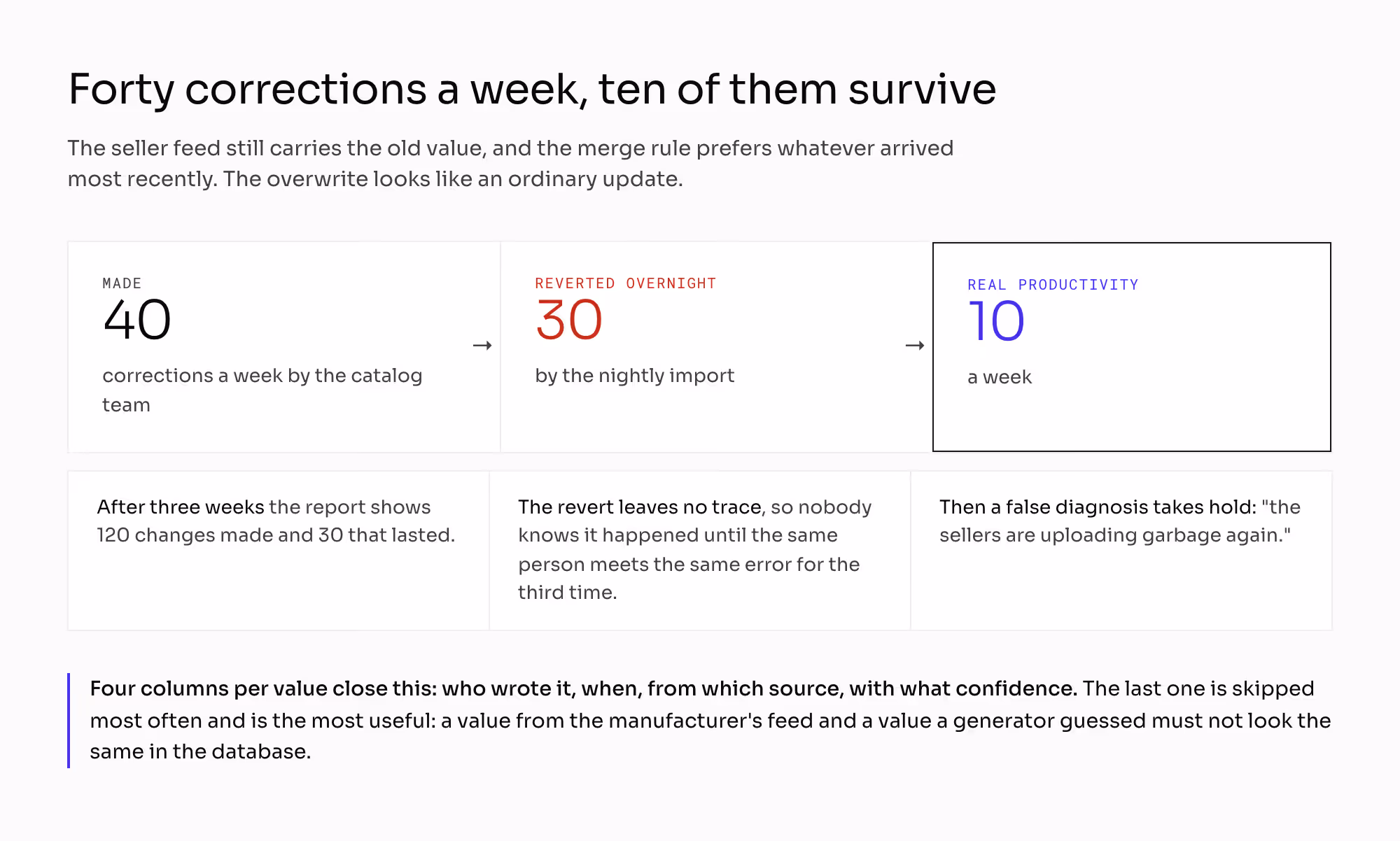
Task: Click the "a week" caption under 10
Action: 1000,377
